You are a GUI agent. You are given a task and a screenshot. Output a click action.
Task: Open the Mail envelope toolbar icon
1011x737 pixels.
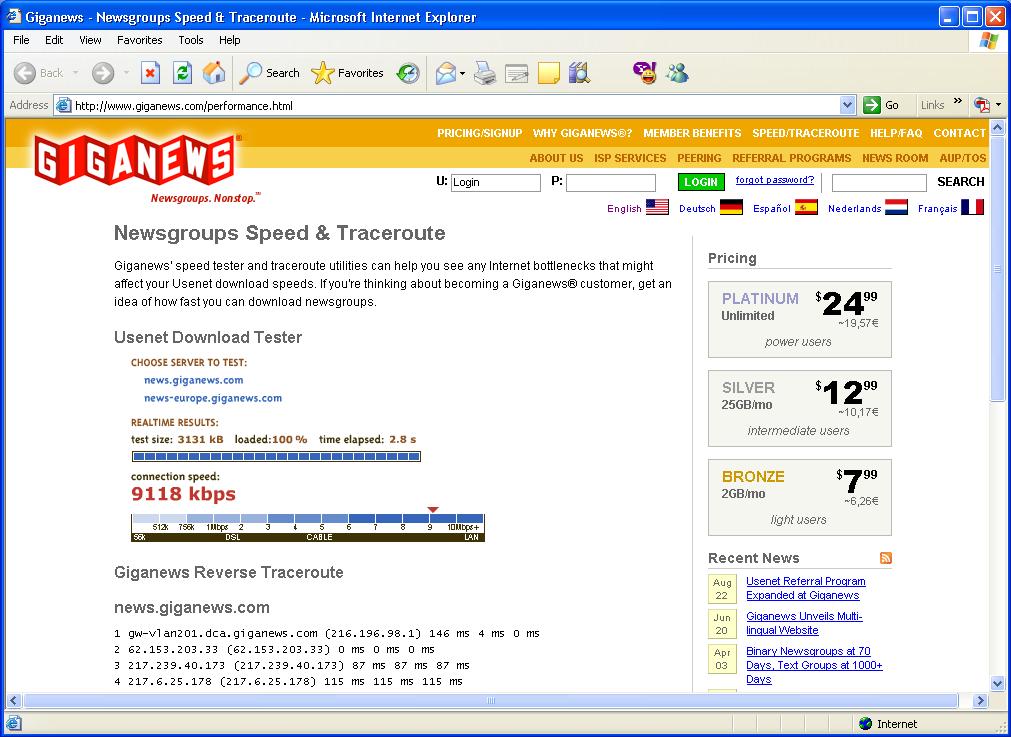[446, 73]
